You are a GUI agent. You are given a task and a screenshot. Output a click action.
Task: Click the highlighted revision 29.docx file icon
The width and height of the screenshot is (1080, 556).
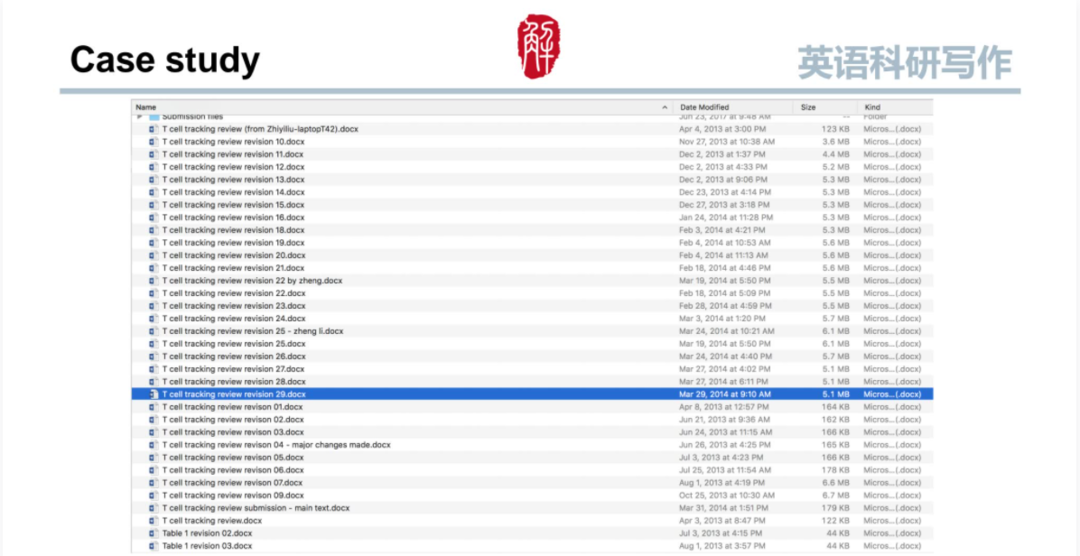point(154,394)
